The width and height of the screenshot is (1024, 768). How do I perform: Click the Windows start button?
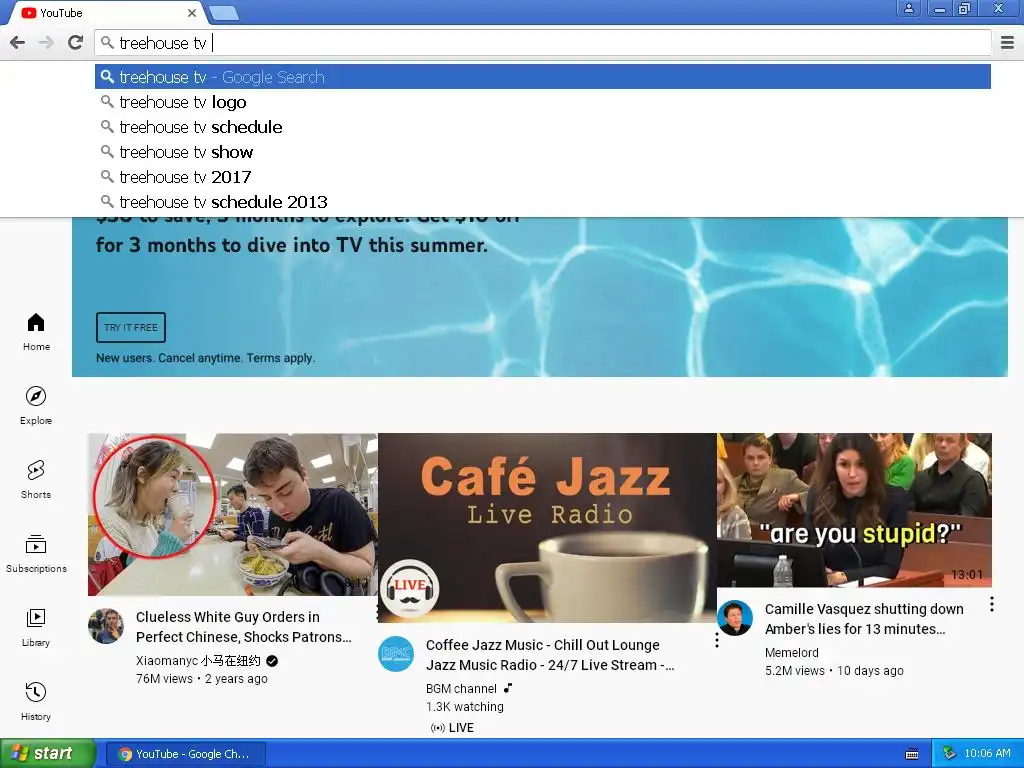[x=48, y=754]
